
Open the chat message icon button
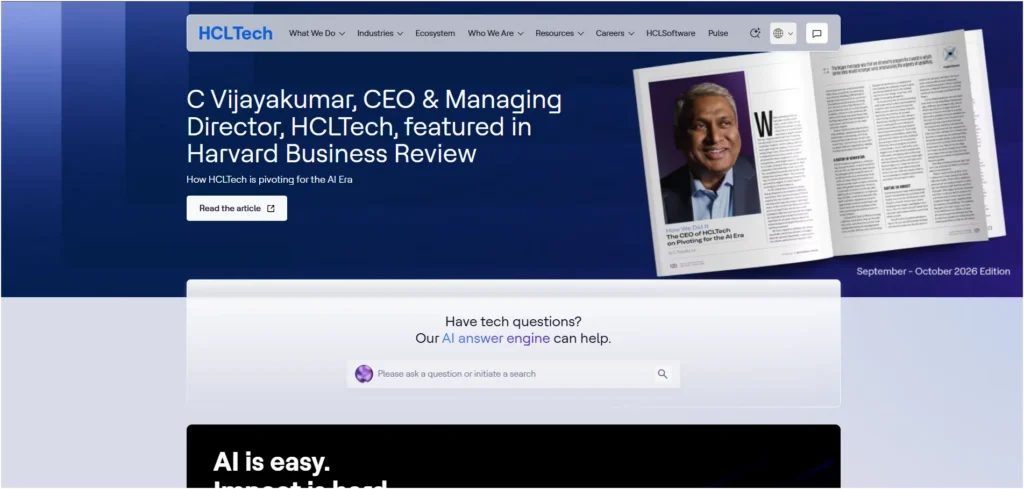(816, 33)
